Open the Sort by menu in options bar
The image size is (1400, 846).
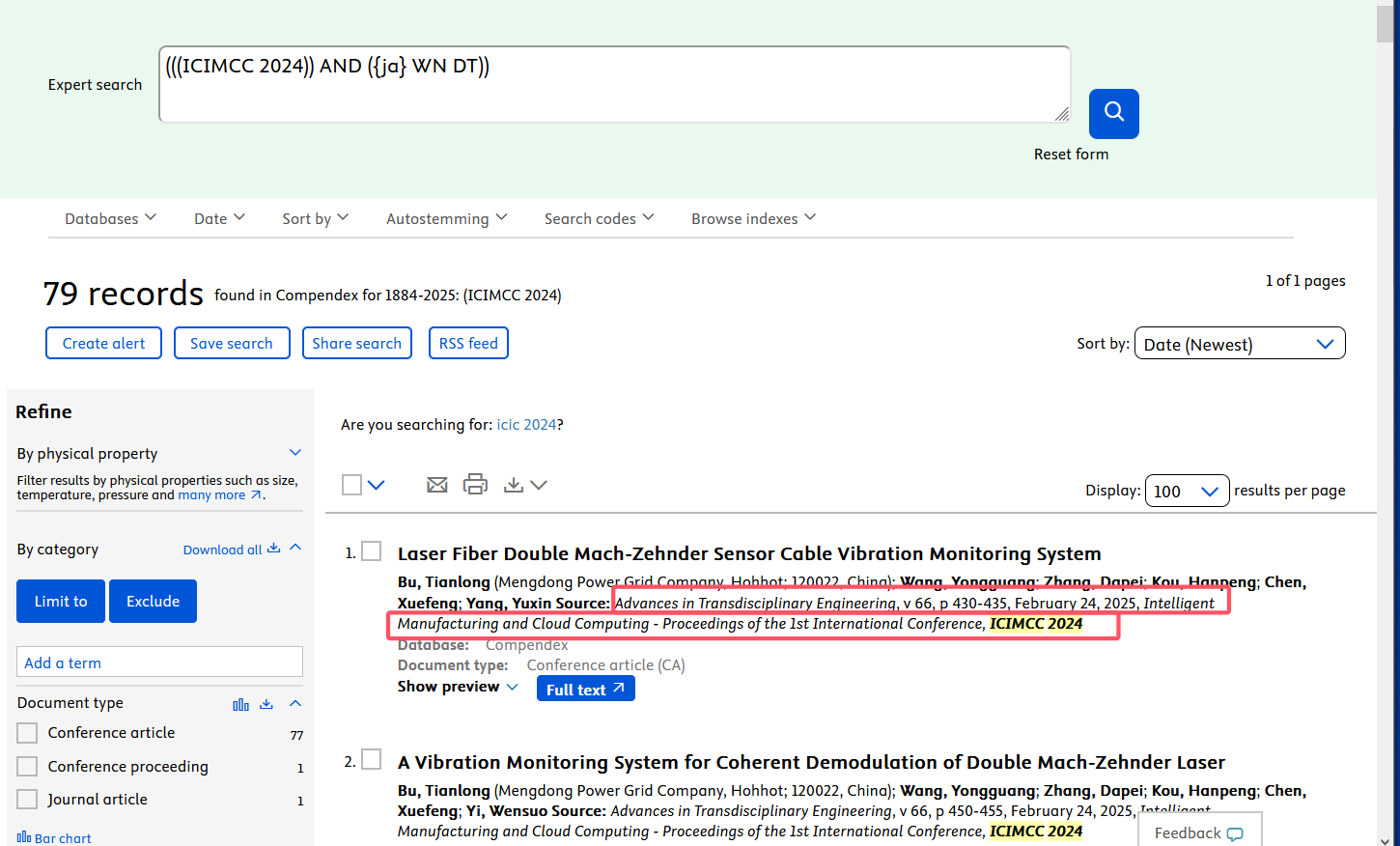[x=316, y=218]
